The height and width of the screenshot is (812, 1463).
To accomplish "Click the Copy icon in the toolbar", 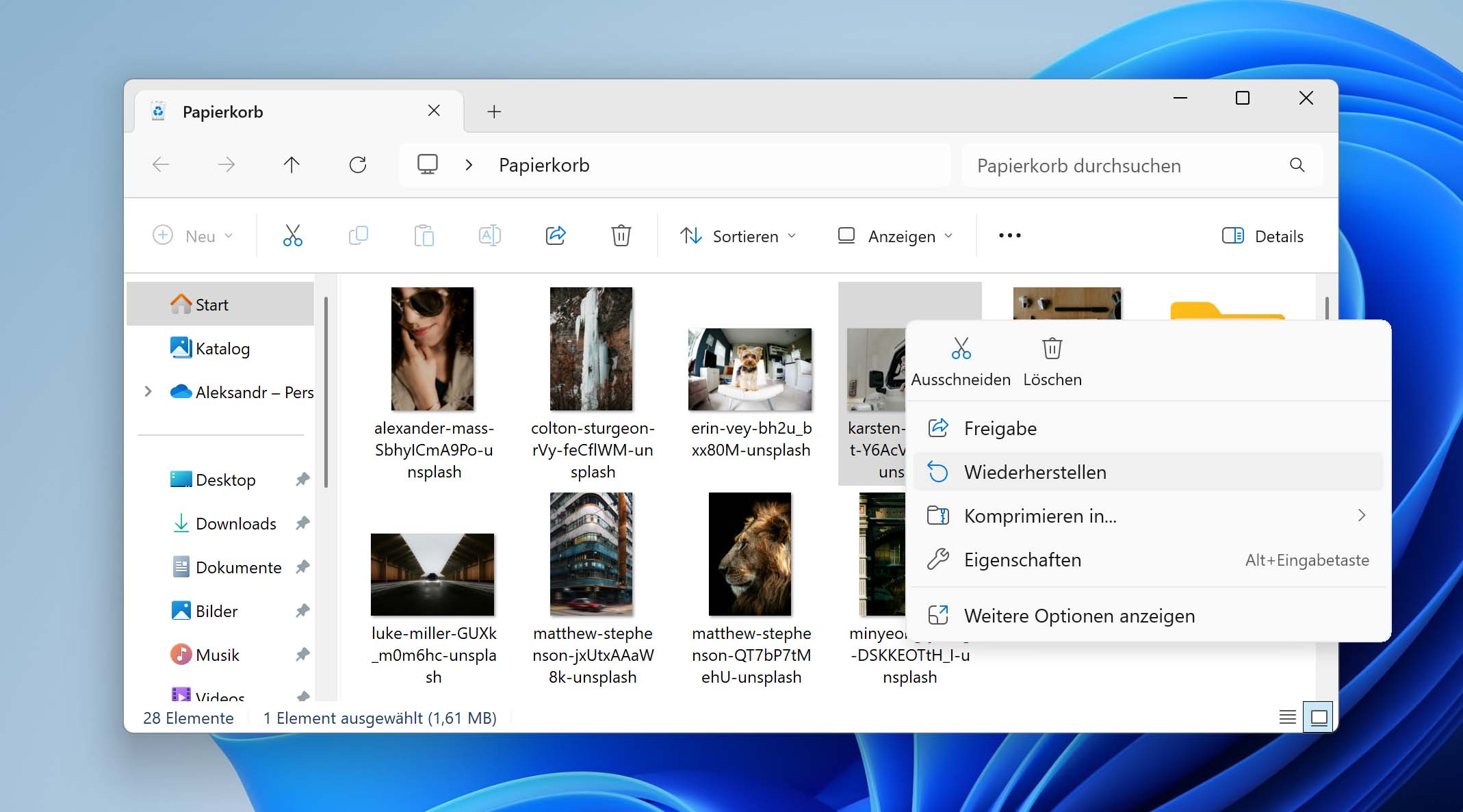I will click(x=358, y=236).
